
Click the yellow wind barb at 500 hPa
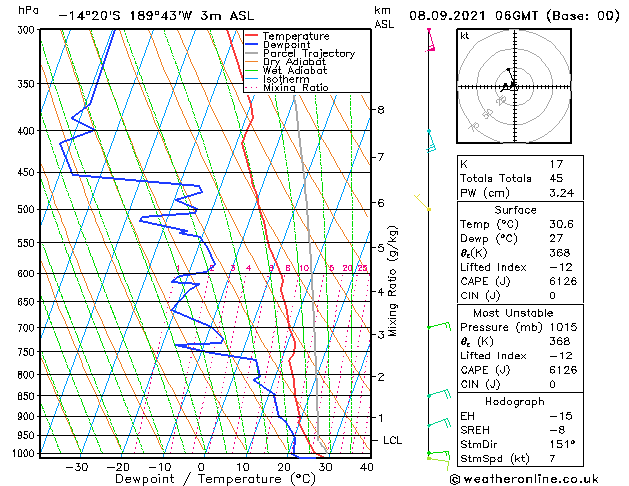[x=422, y=202]
